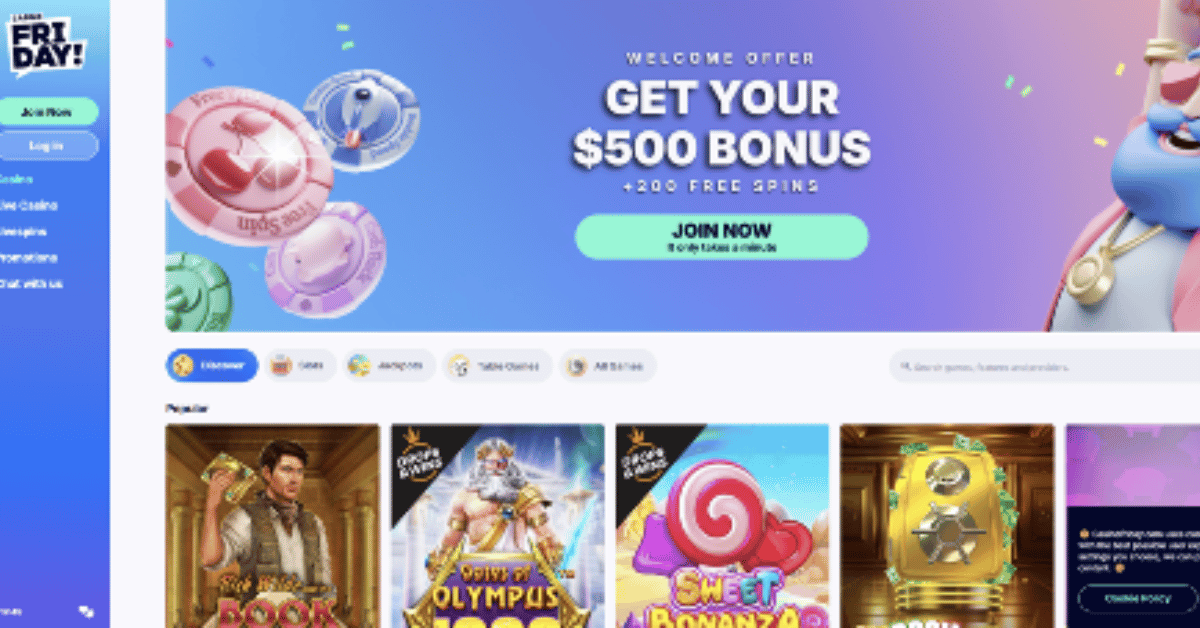
Task: Open the Rich Wilde Book game thumbnail
Action: point(272,526)
